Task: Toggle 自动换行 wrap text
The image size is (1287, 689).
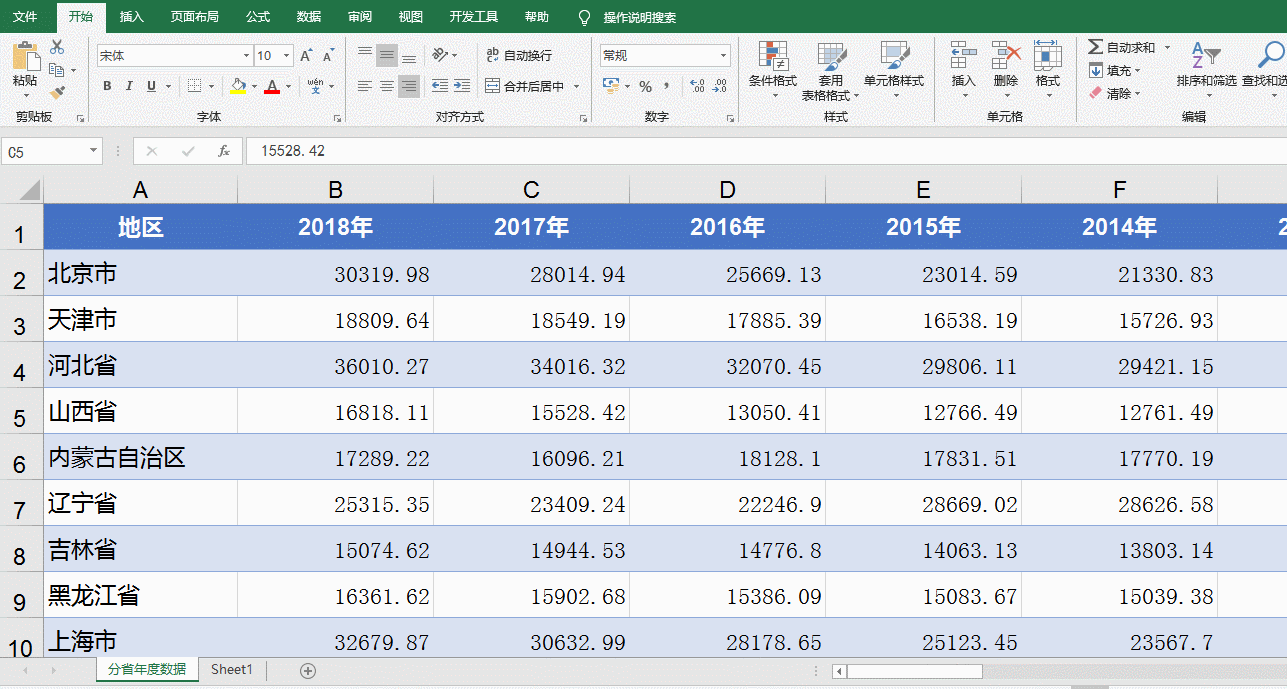Action: pos(518,55)
